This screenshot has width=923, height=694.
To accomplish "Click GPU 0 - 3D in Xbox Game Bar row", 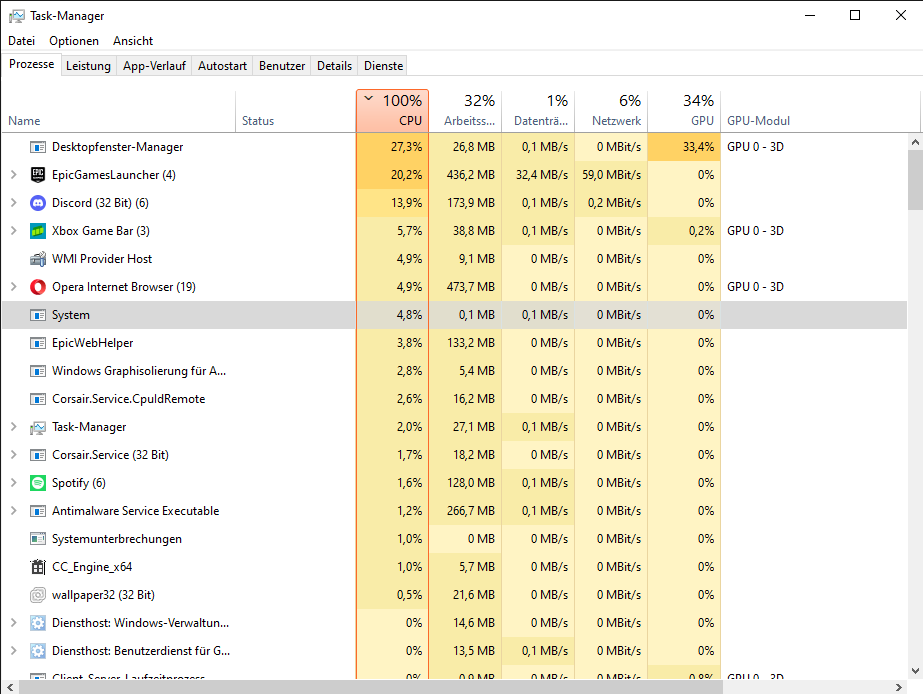I will click(755, 231).
